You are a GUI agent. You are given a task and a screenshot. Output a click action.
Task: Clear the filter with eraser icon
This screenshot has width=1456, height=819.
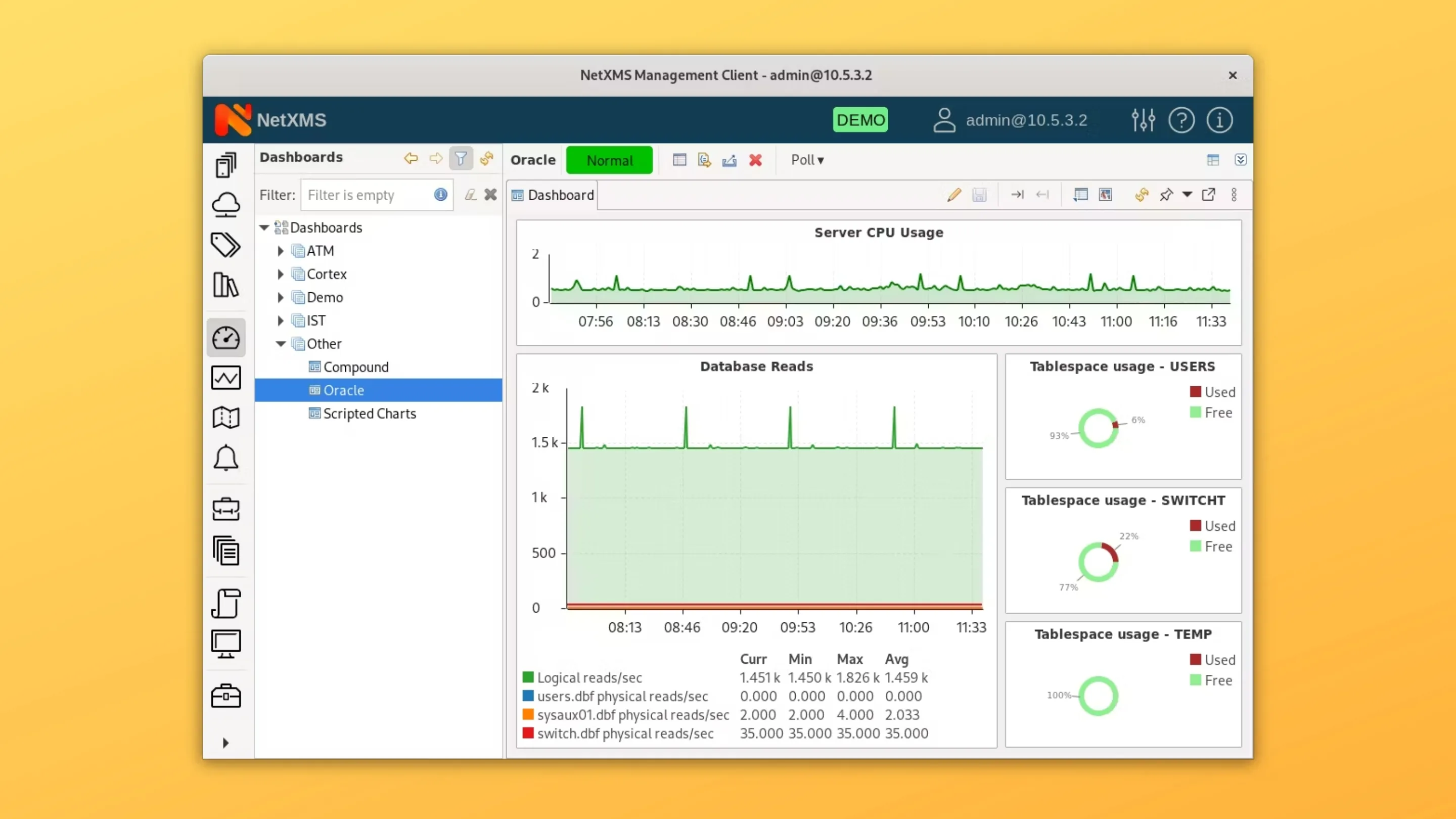point(470,195)
